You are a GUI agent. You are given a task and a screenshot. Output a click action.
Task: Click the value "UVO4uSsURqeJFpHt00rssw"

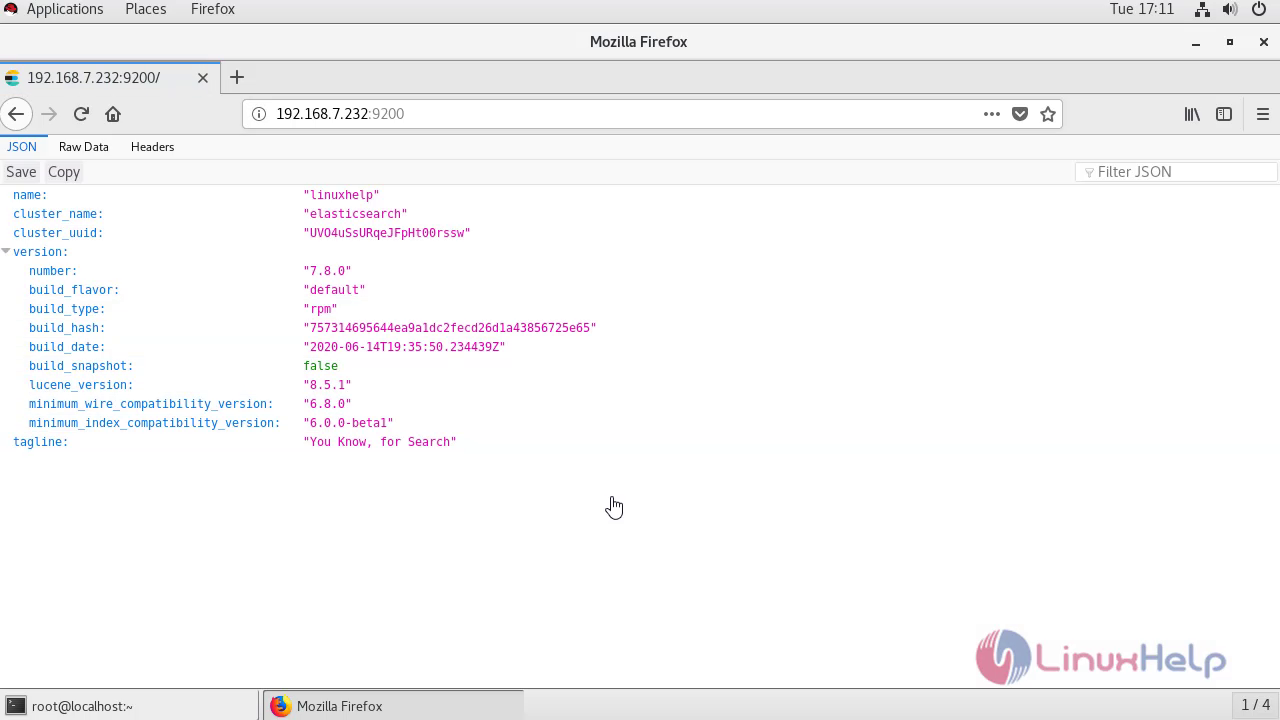(387, 233)
